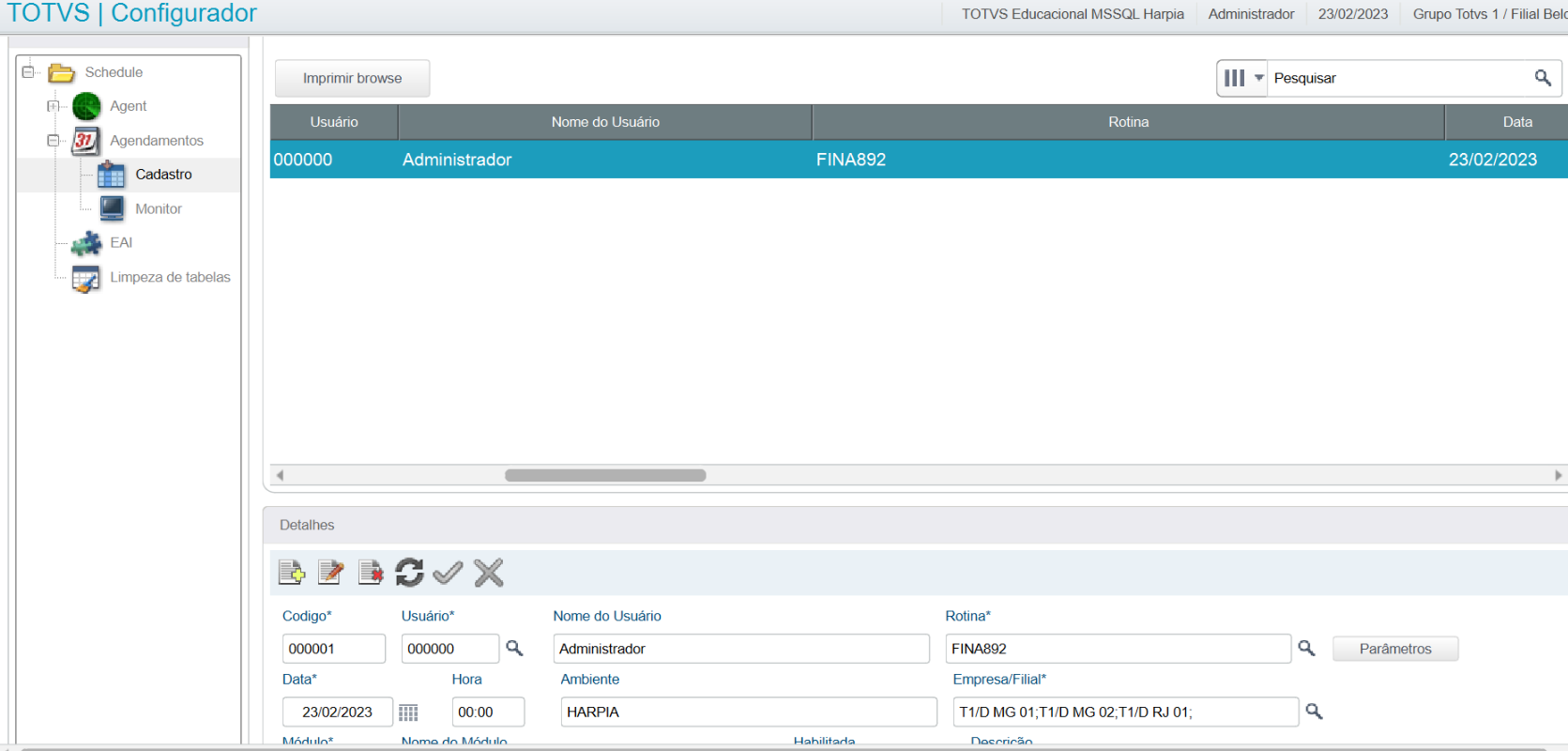Open the lookup magnifier next to Usuário field

point(514,648)
